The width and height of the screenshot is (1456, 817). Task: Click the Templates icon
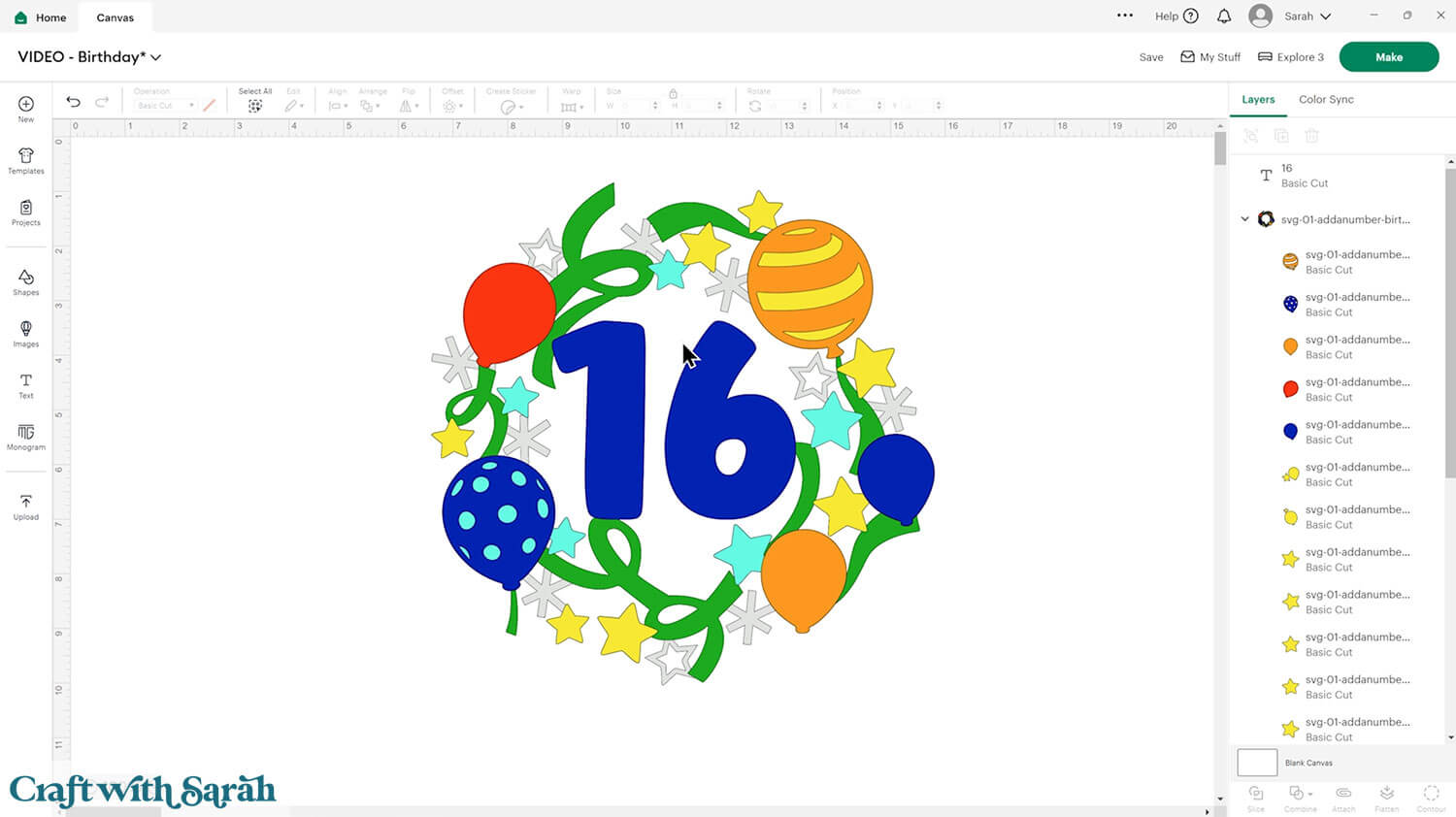[26, 160]
